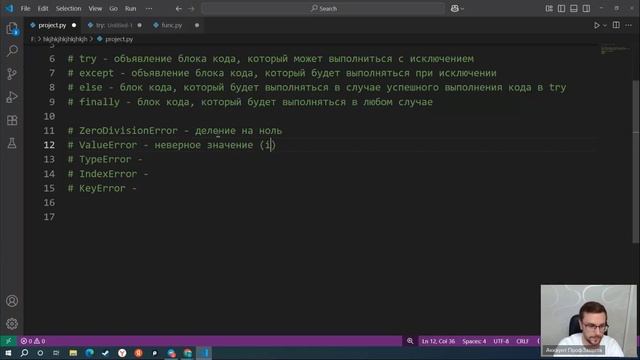The image size is (640, 360).
Task: Toggle the secondary side bar
Action: [586, 9]
